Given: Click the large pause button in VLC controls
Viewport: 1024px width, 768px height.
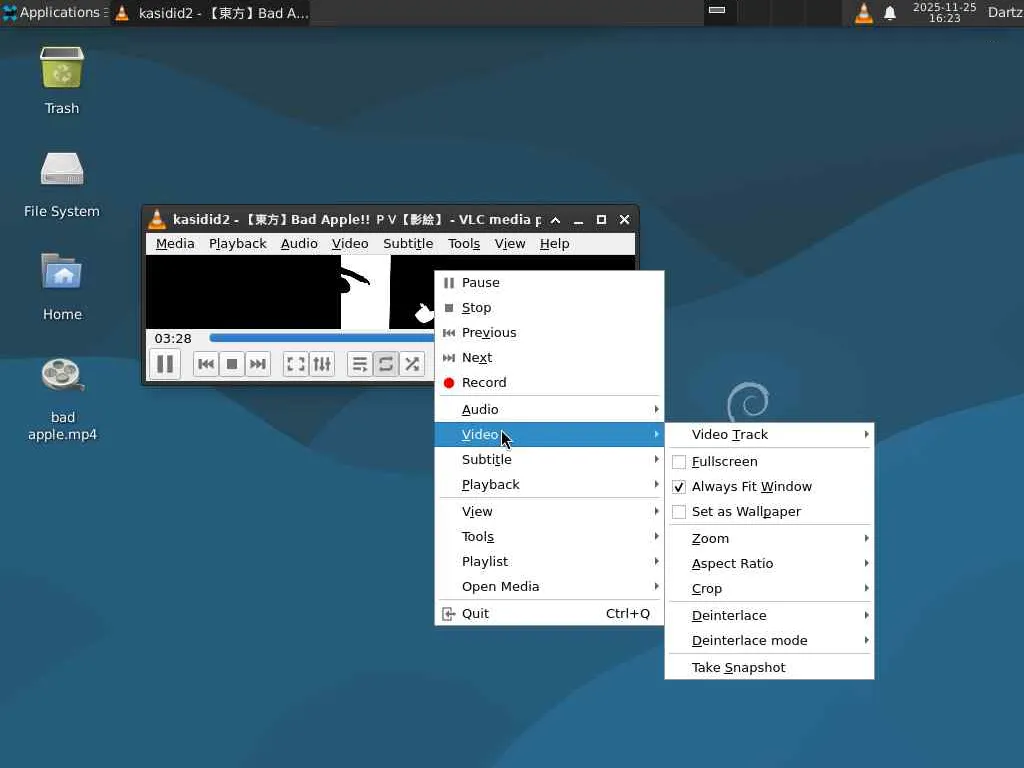Looking at the screenshot, I should [165, 364].
